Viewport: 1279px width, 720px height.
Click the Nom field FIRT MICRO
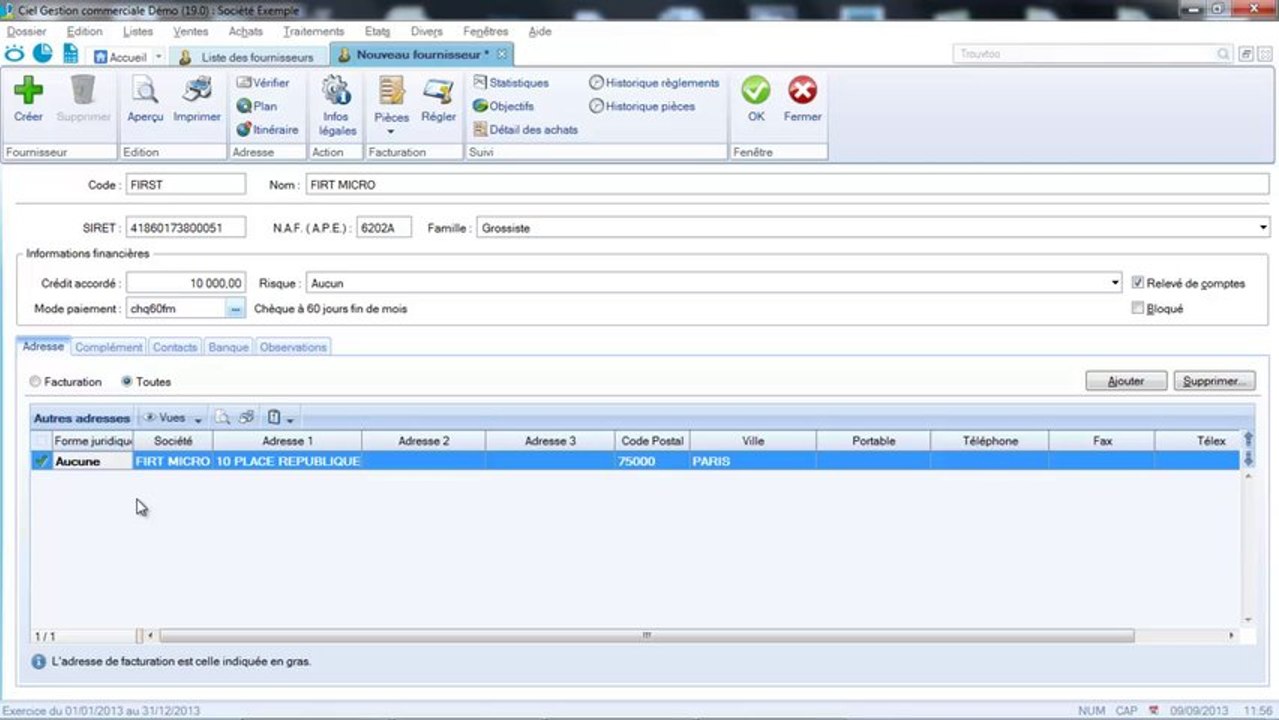(x=788, y=185)
